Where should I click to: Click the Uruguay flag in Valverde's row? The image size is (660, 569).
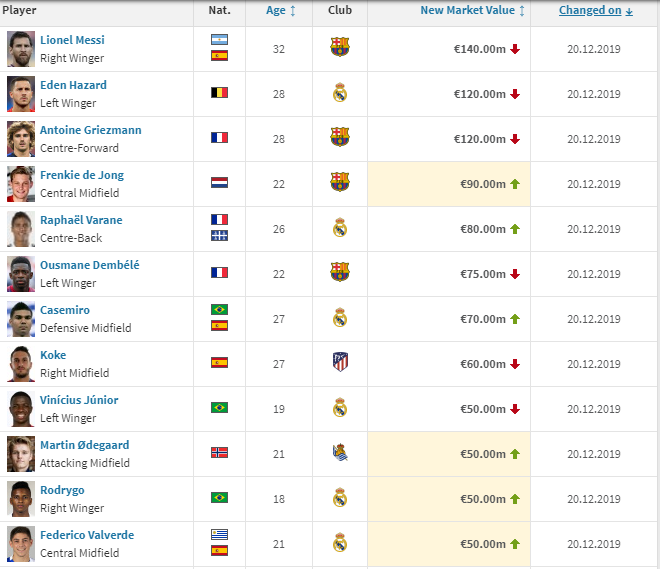219,534
